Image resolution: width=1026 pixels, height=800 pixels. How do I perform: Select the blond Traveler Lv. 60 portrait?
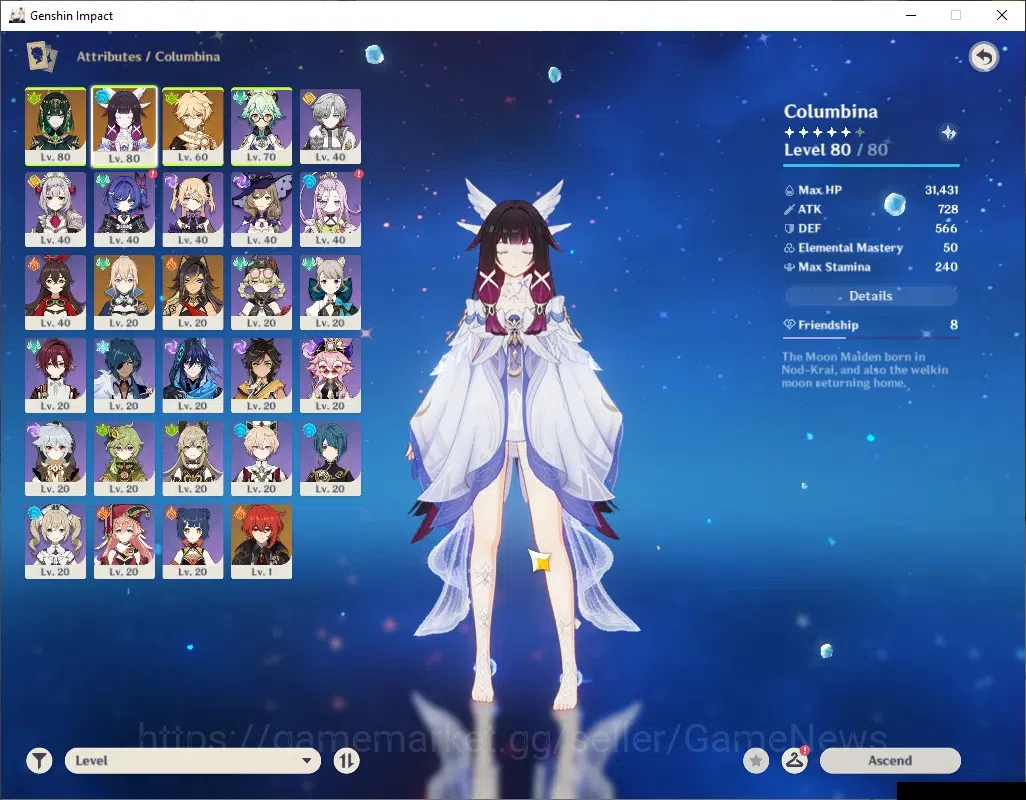[193, 126]
